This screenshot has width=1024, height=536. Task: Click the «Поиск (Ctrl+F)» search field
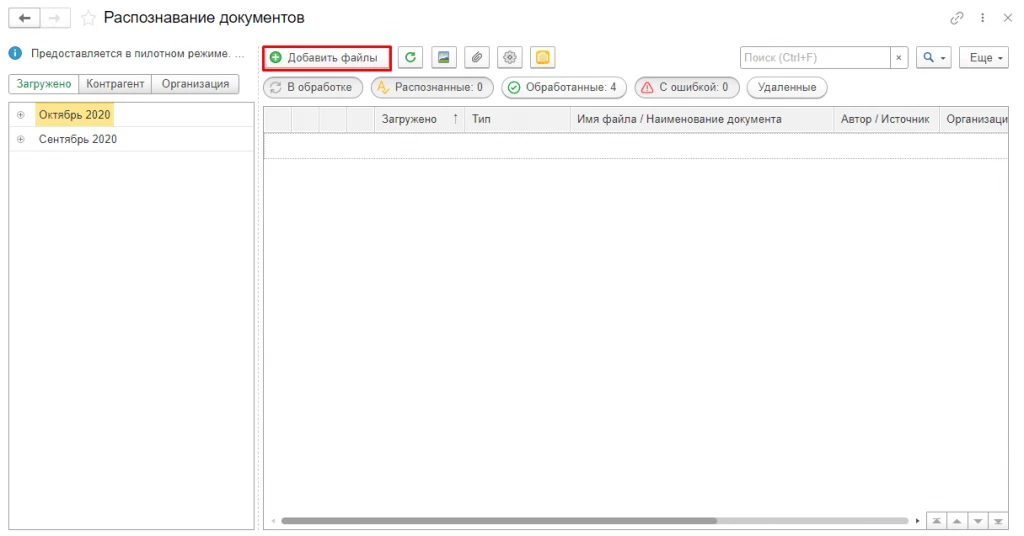click(x=815, y=57)
